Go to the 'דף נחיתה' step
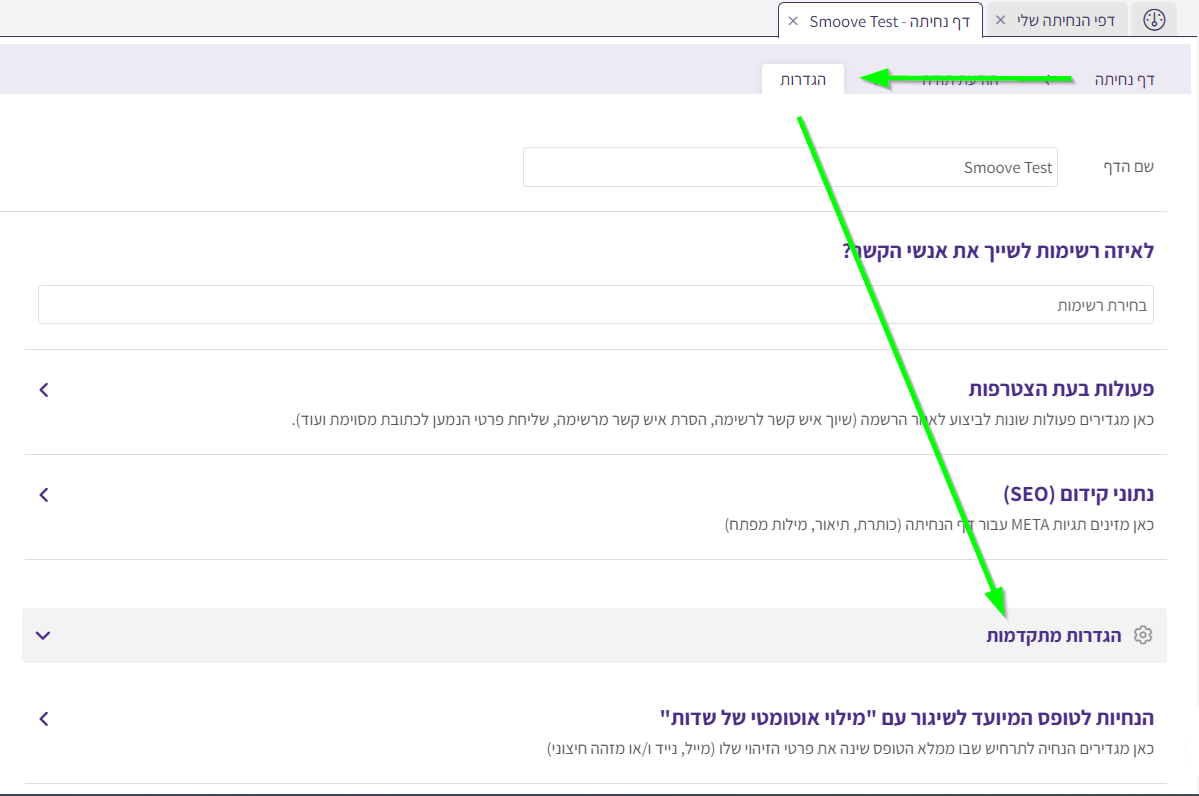 coord(1123,79)
